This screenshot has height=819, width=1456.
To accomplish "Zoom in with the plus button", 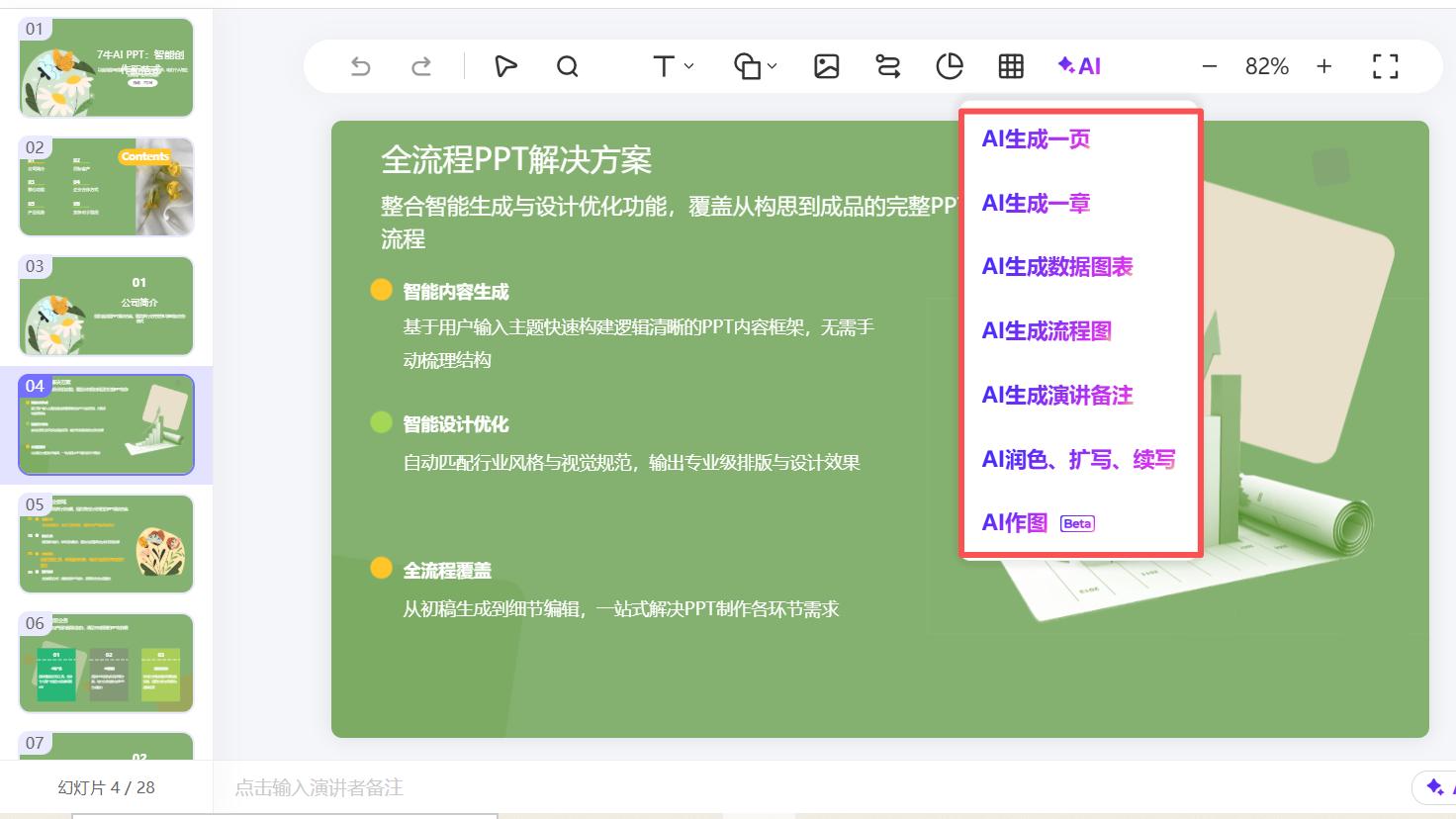I will click(x=1323, y=66).
